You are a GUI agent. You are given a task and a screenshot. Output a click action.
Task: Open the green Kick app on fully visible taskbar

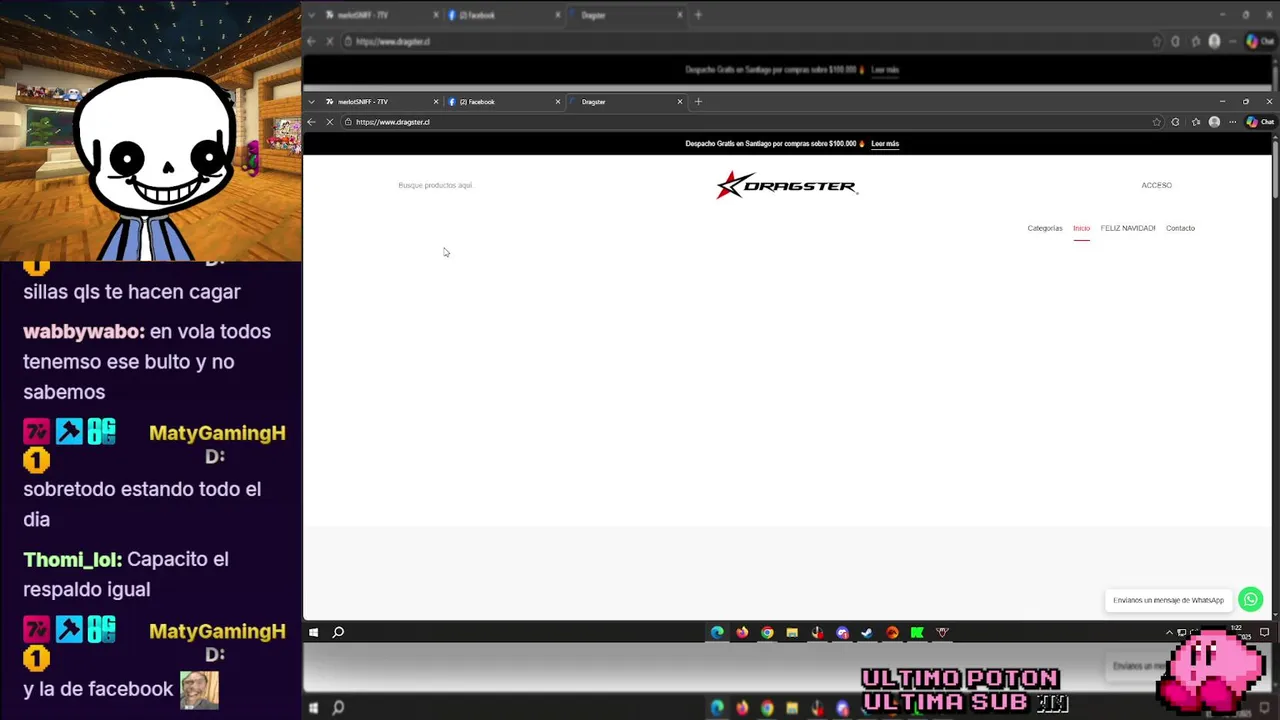[x=917, y=632]
